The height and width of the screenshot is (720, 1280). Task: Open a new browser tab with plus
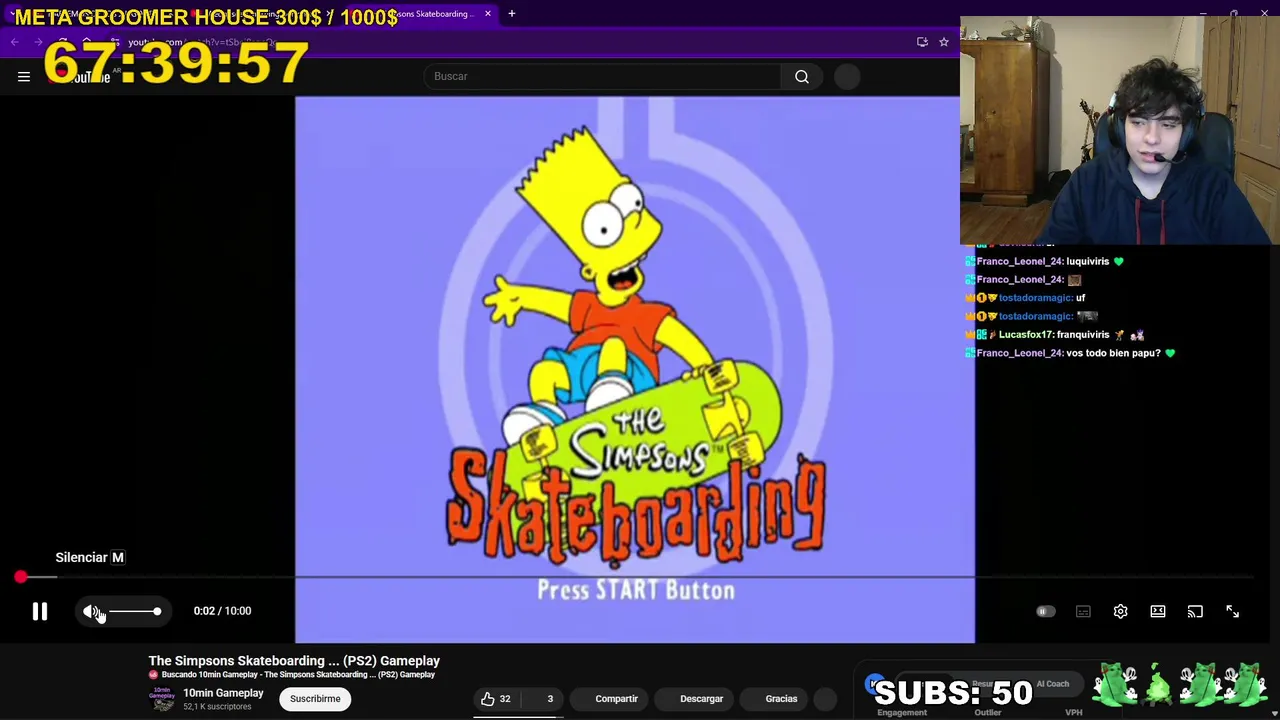click(x=511, y=14)
